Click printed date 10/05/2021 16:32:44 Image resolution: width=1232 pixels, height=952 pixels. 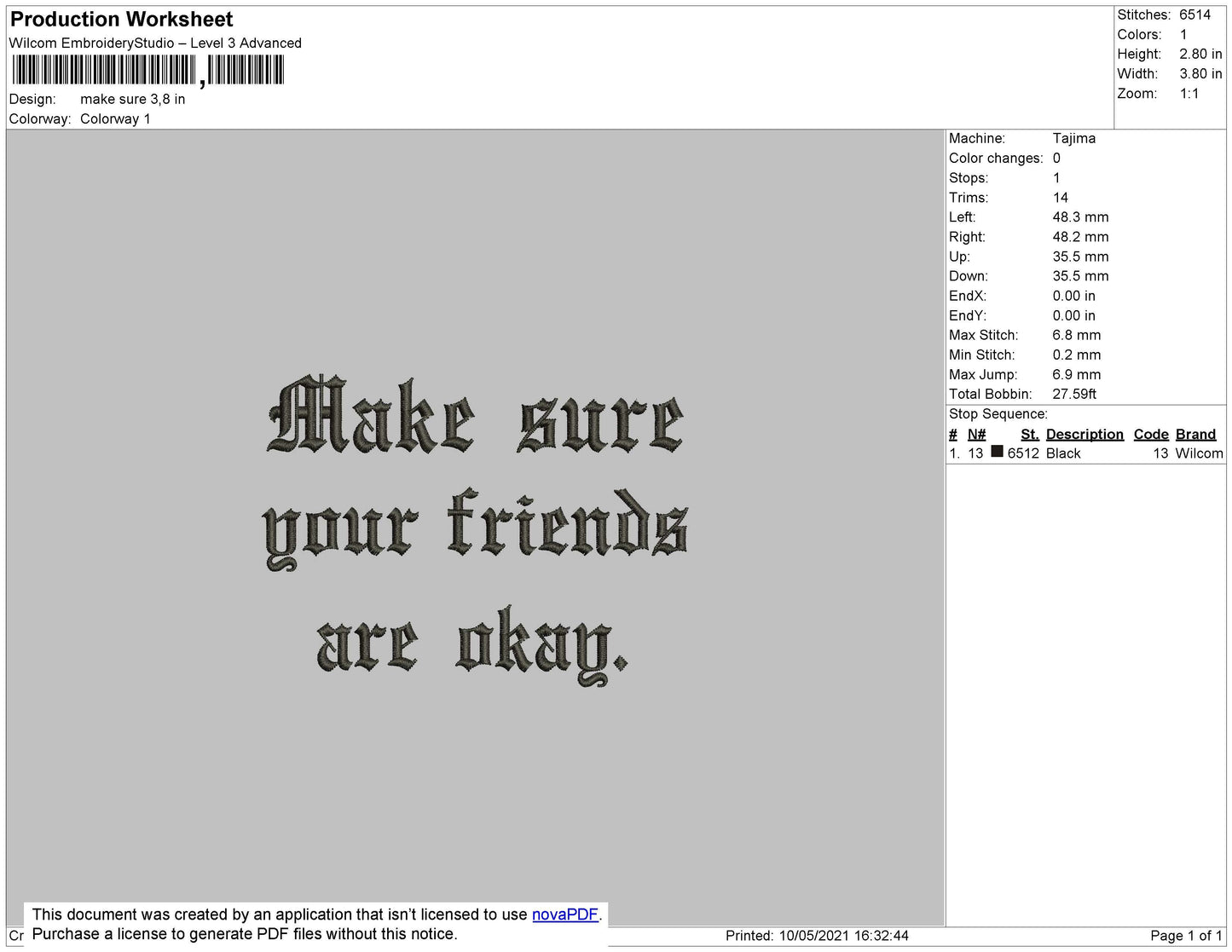[843, 936]
